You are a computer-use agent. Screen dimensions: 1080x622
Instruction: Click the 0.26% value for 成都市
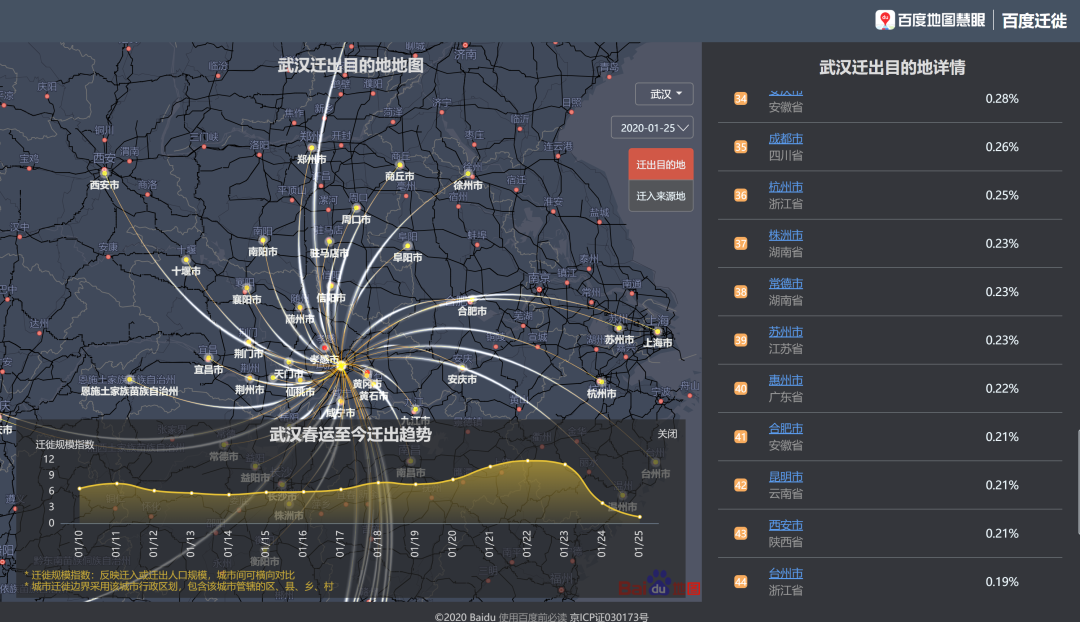click(x=1001, y=147)
